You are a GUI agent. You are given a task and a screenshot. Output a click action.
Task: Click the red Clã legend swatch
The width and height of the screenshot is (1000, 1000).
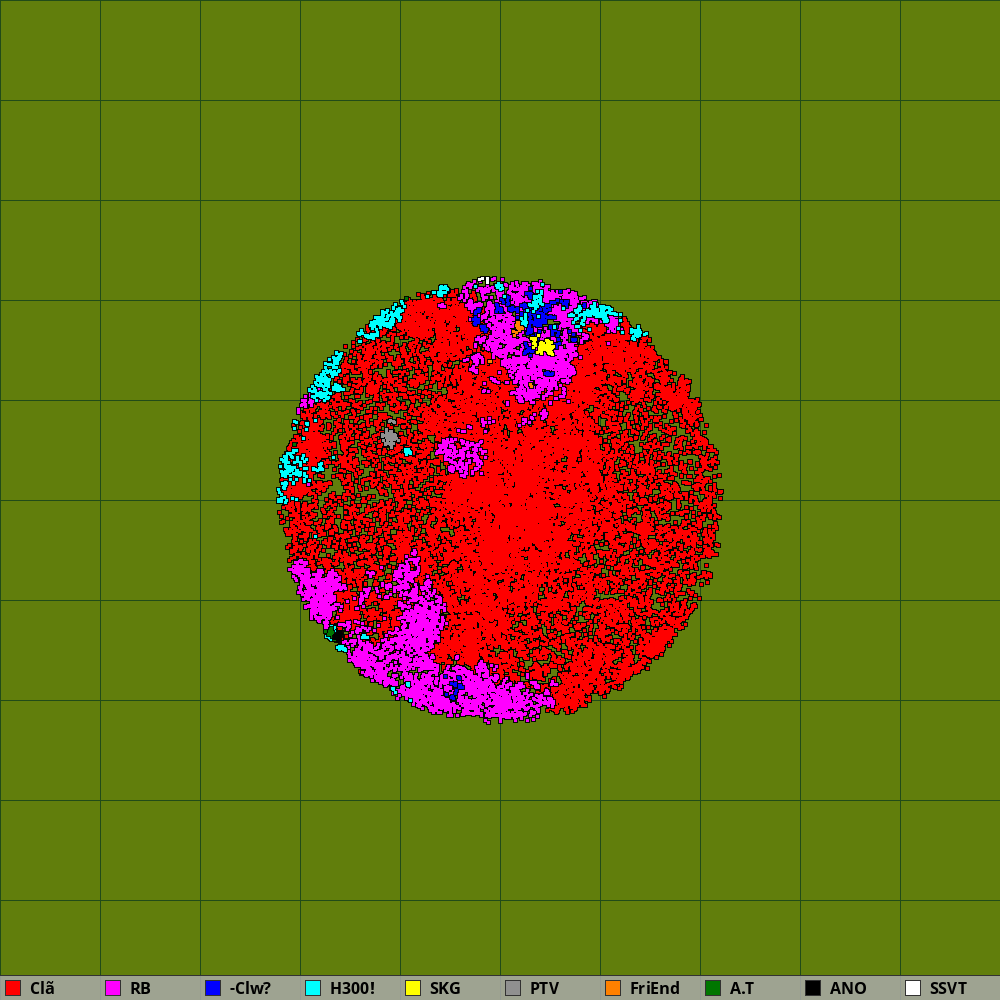pos(13,988)
